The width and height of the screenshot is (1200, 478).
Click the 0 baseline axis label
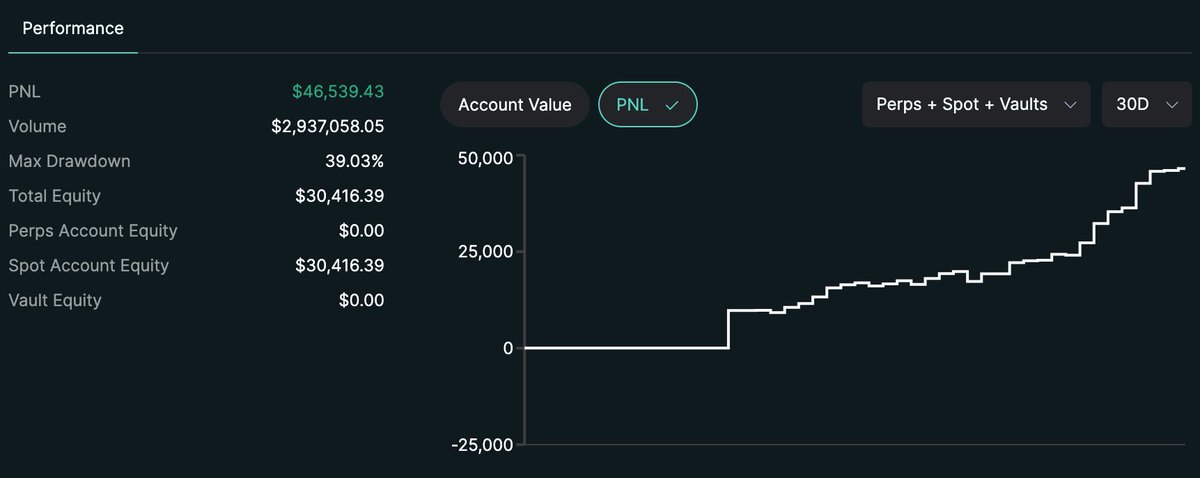pos(508,348)
